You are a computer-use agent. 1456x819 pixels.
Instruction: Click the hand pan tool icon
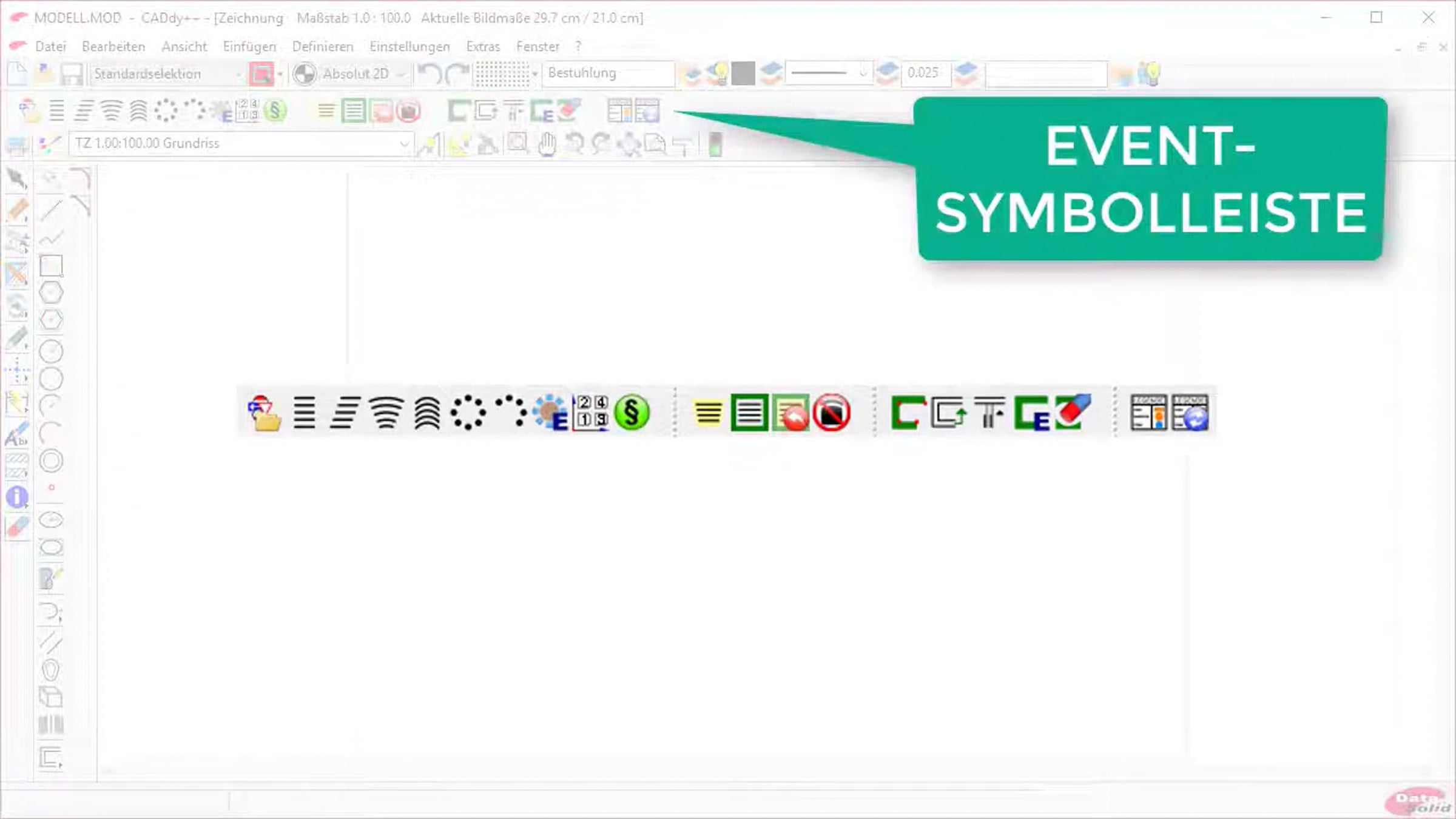(x=547, y=145)
